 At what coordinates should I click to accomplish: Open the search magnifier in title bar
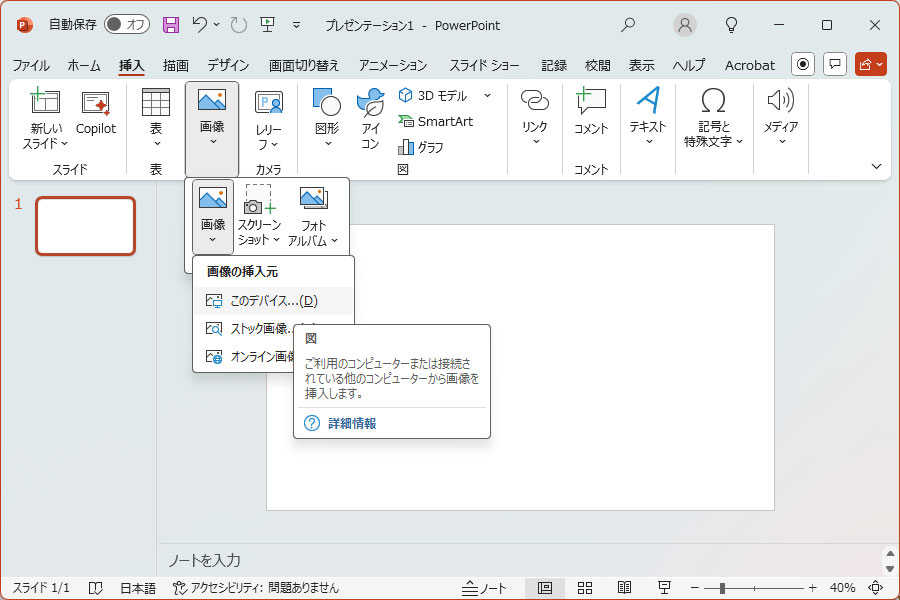[x=628, y=25]
